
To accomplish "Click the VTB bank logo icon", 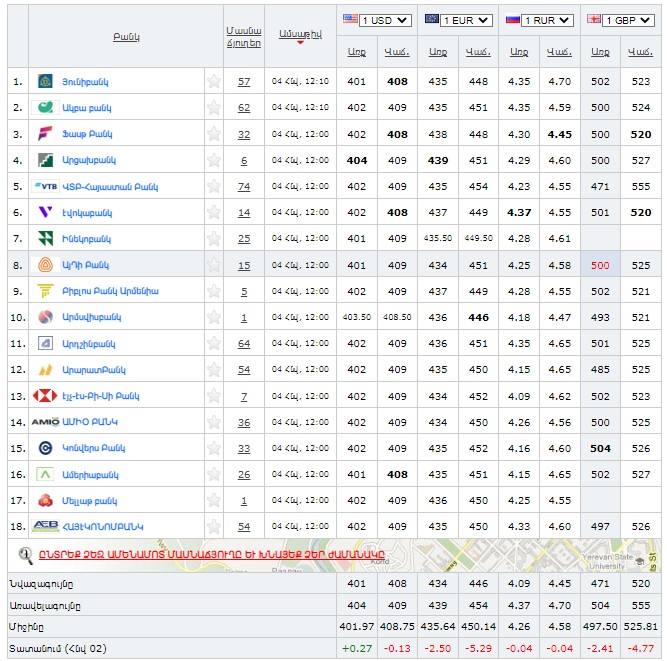I will tap(46, 186).
